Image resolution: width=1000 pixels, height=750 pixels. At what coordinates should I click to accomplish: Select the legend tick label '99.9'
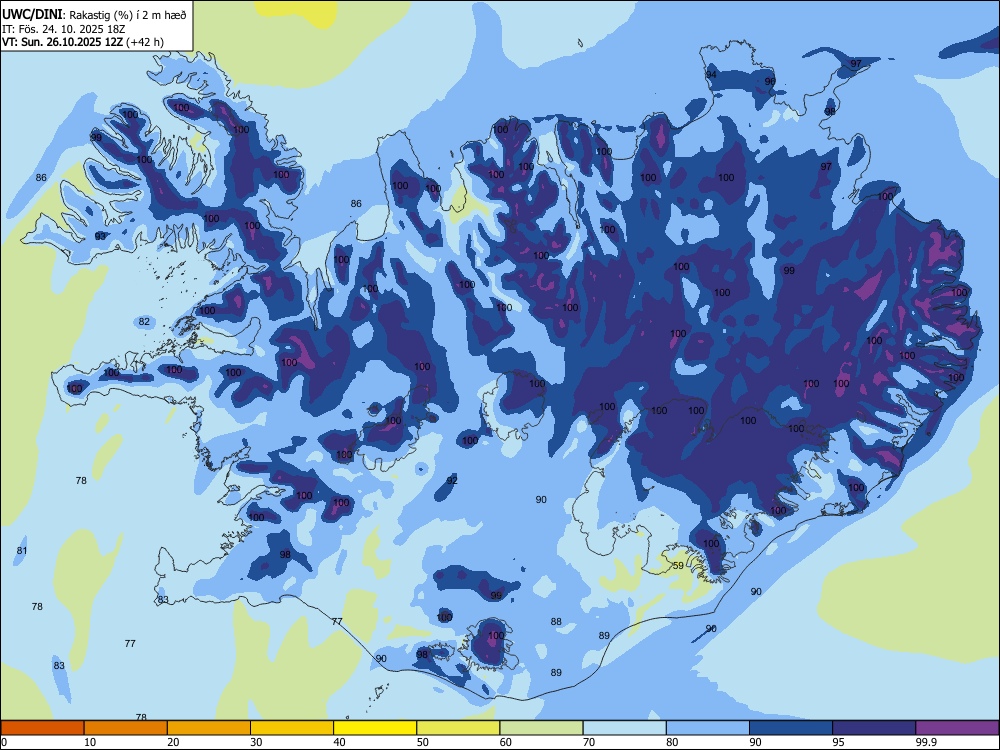(x=926, y=742)
